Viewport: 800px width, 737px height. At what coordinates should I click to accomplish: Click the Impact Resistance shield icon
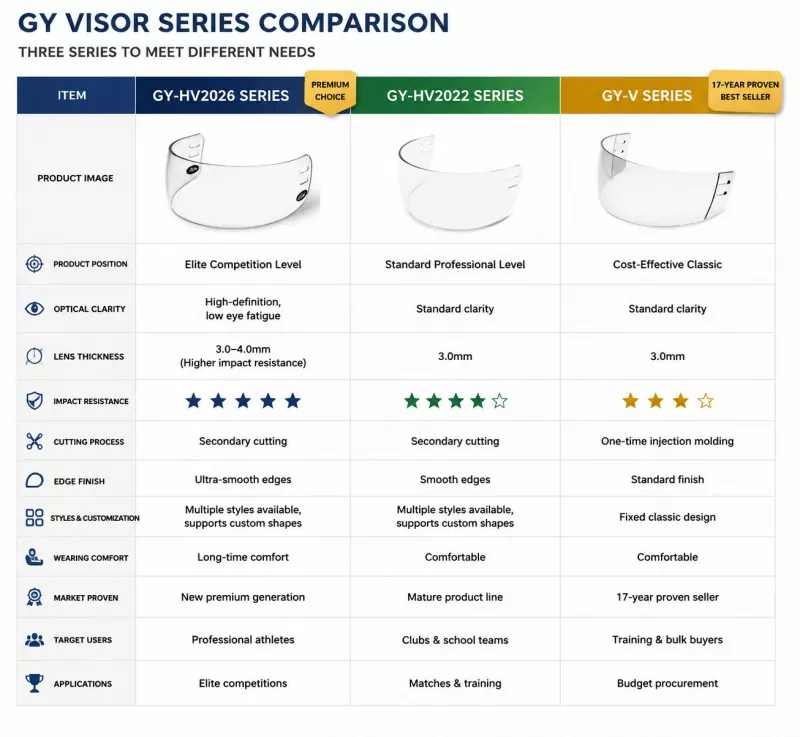(x=34, y=401)
